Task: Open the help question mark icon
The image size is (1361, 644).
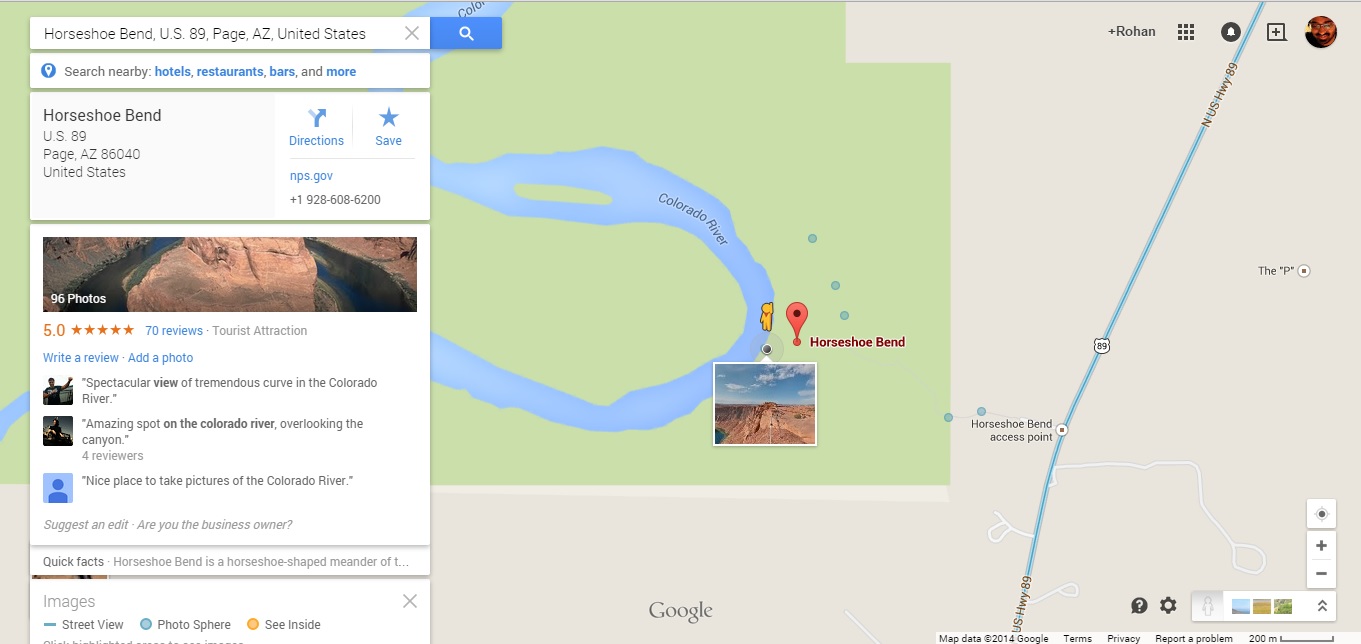Action: coord(1139,605)
